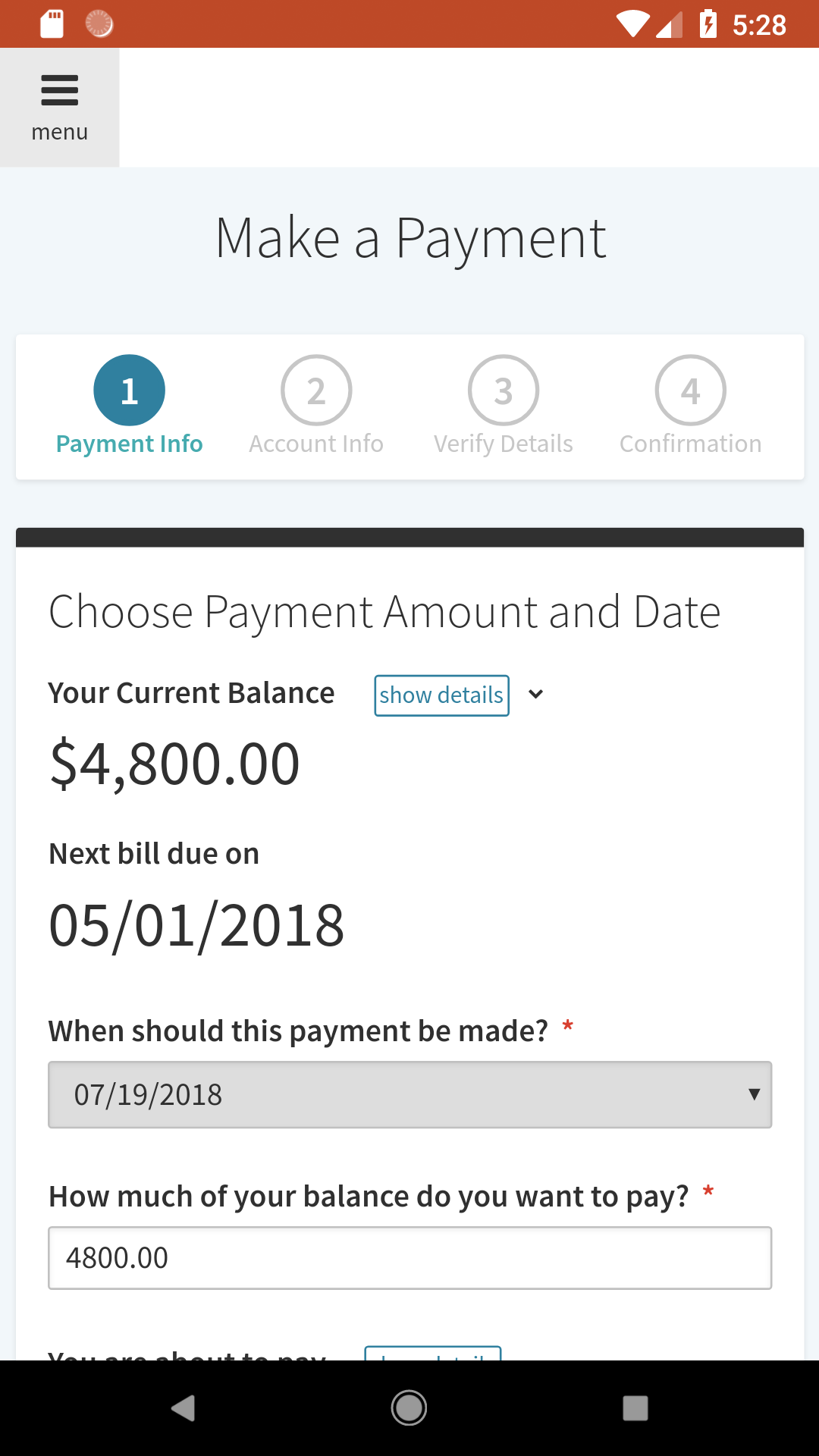Tap the SD card status bar icon
Screen dimensions: 819x1456
click(52, 24)
